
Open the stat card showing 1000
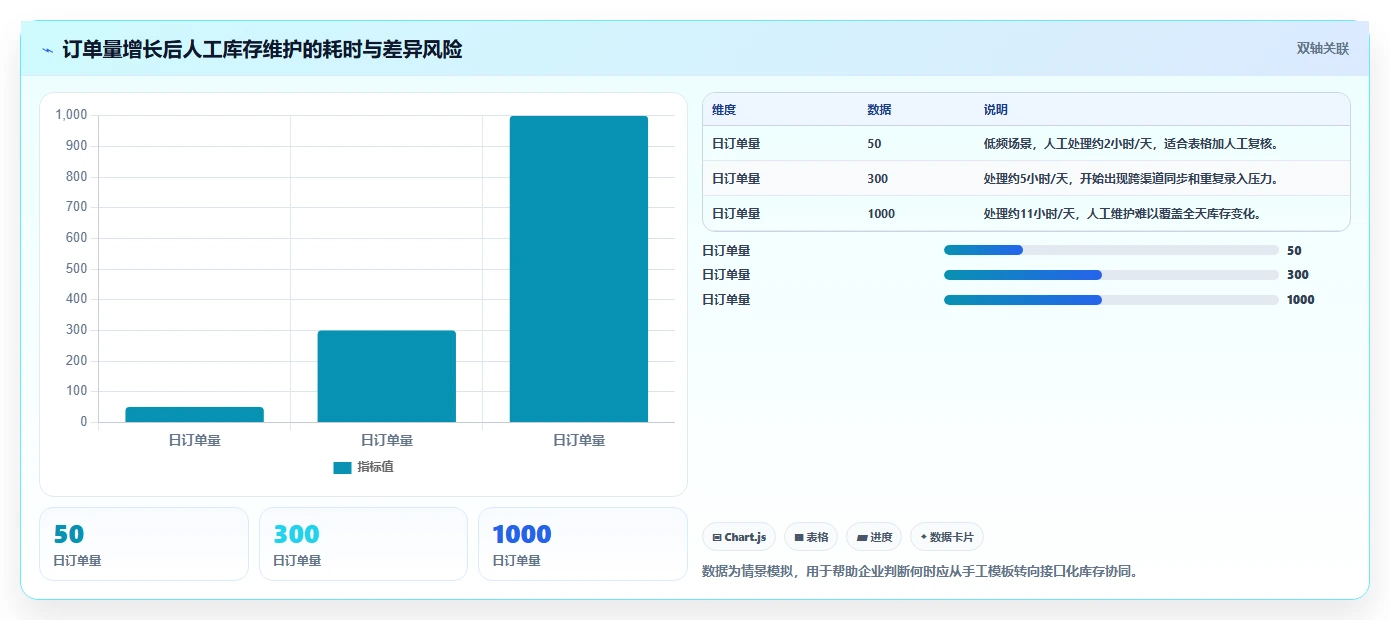pos(583,544)
